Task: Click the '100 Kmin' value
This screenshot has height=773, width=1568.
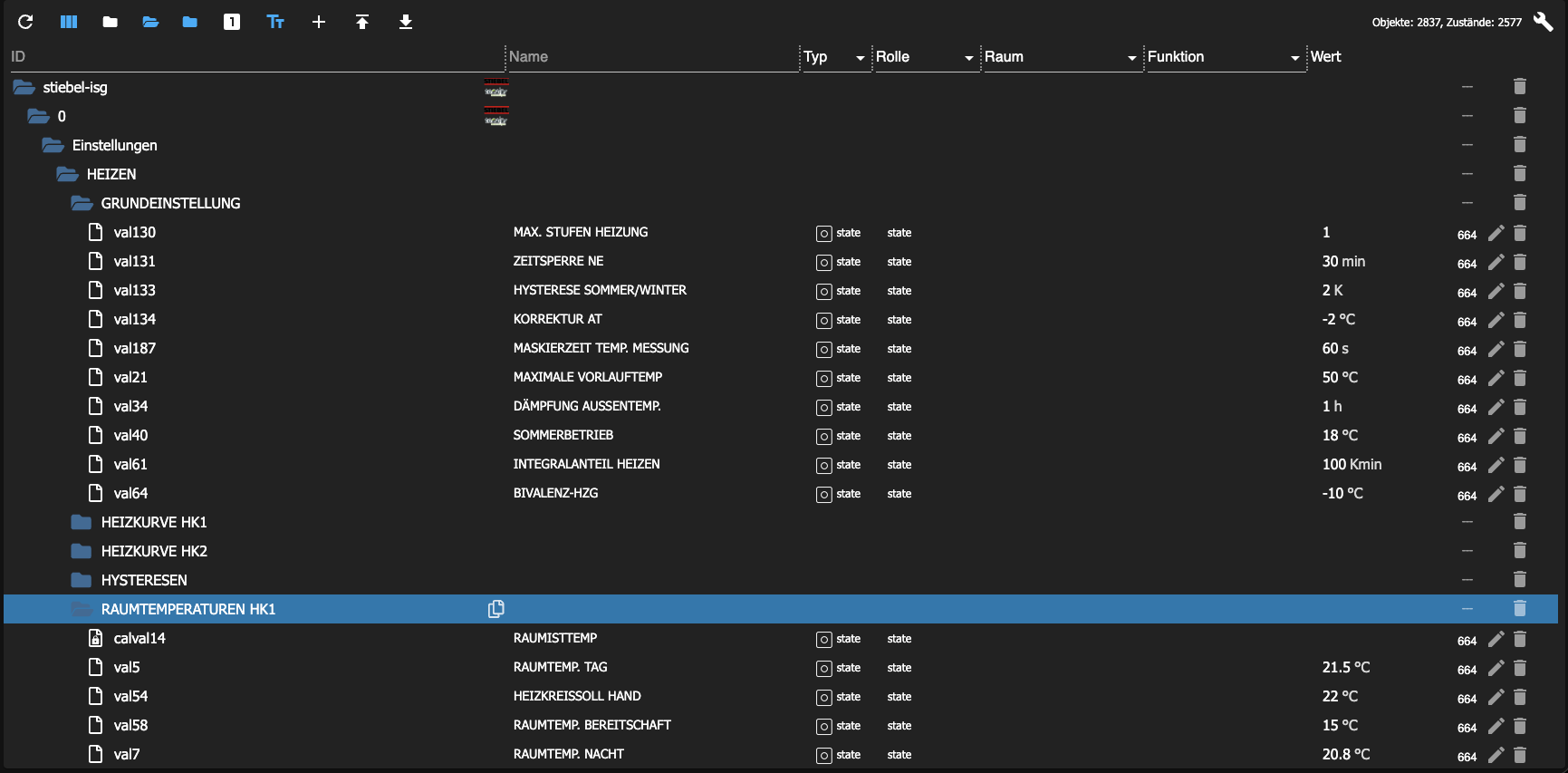Action: click(1352, 464)
